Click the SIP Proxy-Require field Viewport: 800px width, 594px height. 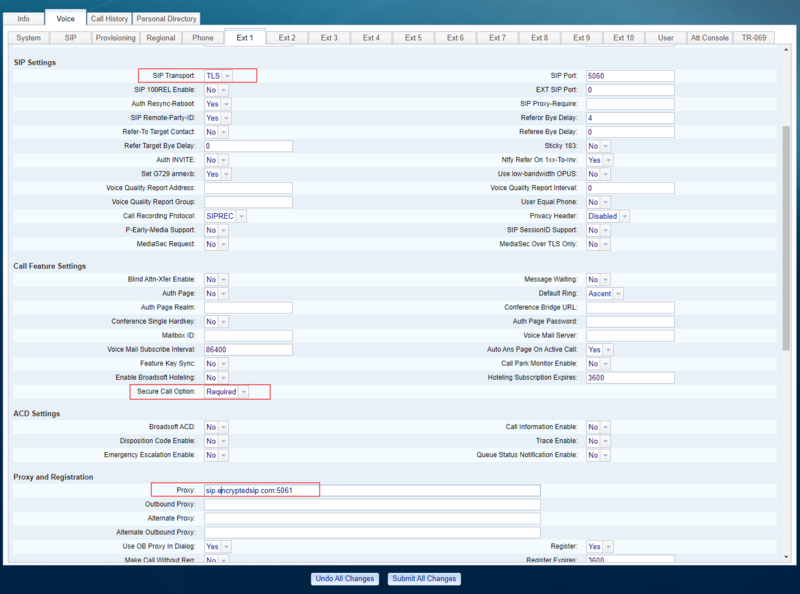pos(630,104)
